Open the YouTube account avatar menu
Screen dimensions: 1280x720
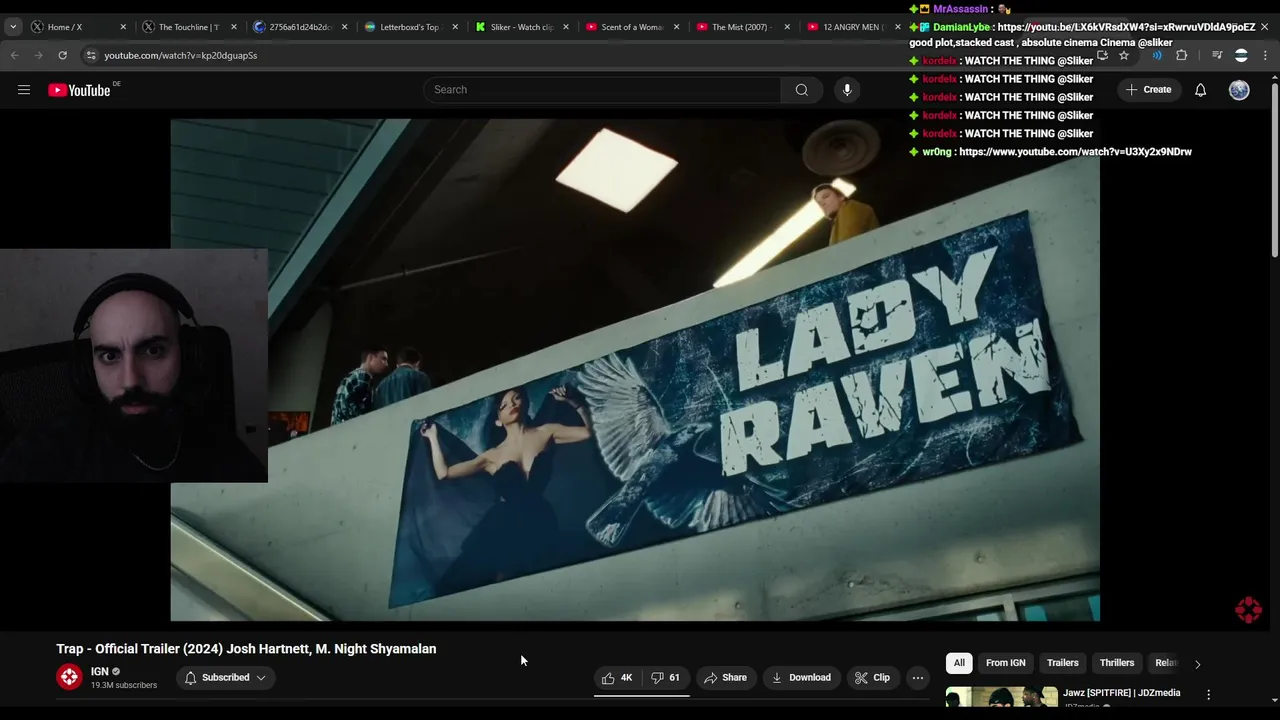1239,90
